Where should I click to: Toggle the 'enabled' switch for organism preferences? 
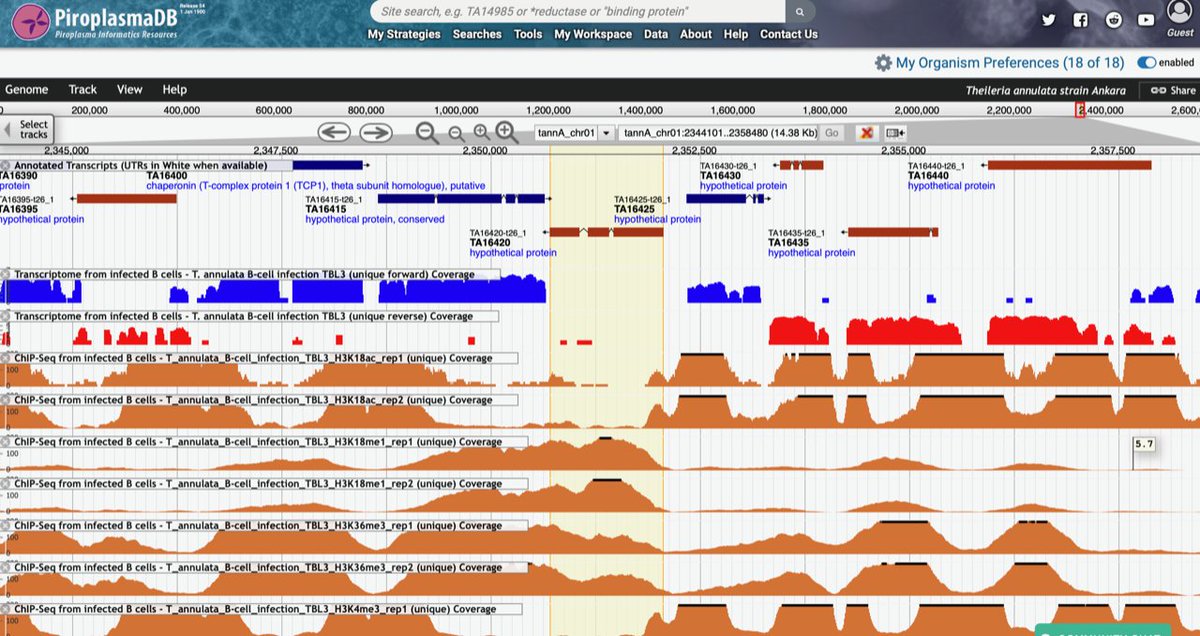[1146, 62]
